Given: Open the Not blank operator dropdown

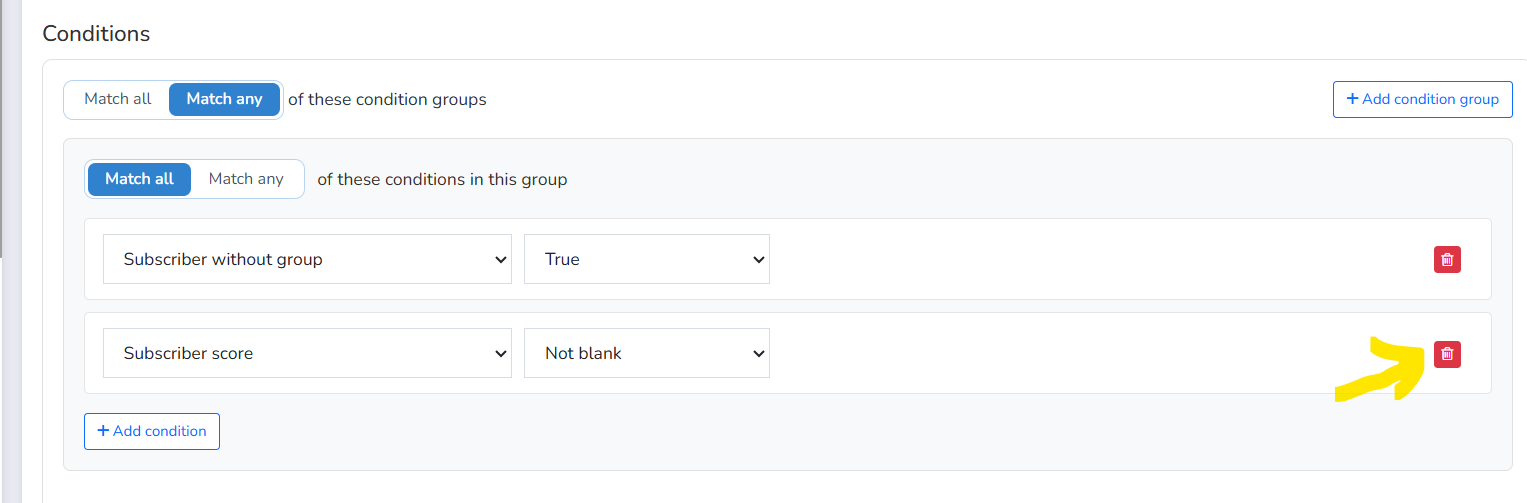Looking at the screenshot, I should tap(647, 353).
